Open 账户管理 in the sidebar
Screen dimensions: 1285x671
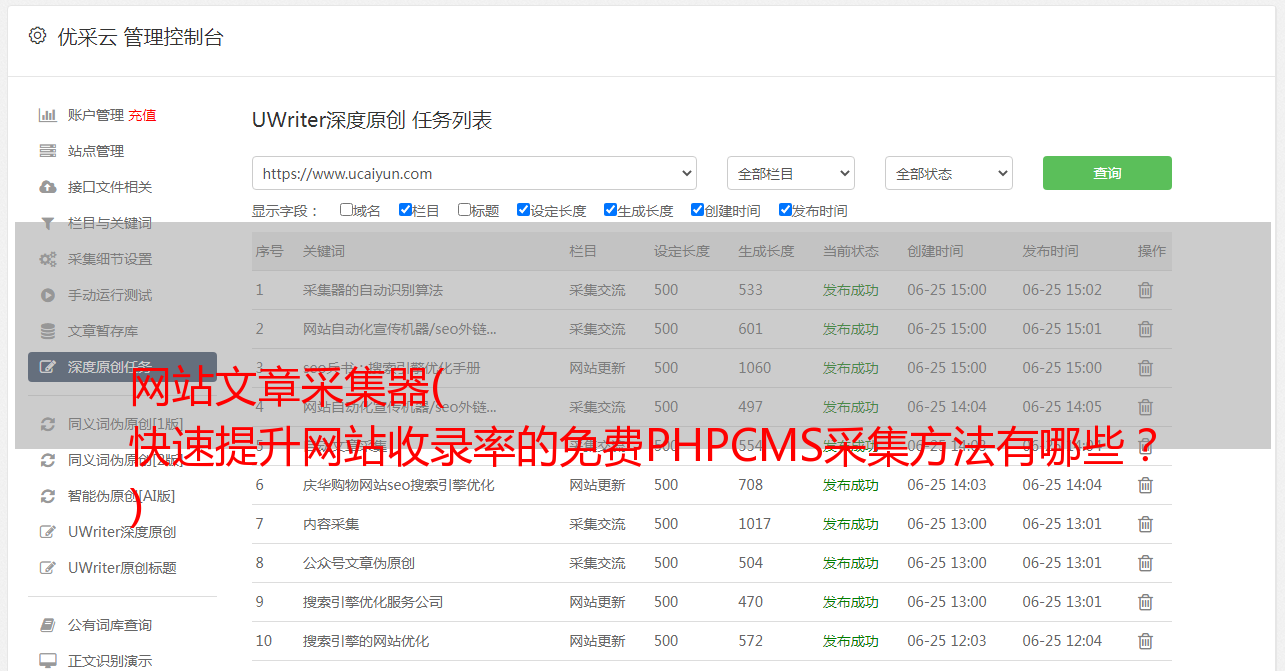tap(96, 115)
